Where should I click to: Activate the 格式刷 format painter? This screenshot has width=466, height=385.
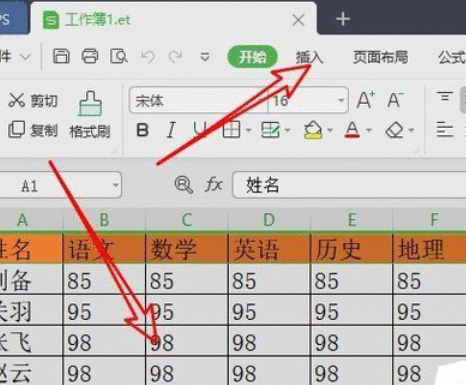(x=90, y=115)
